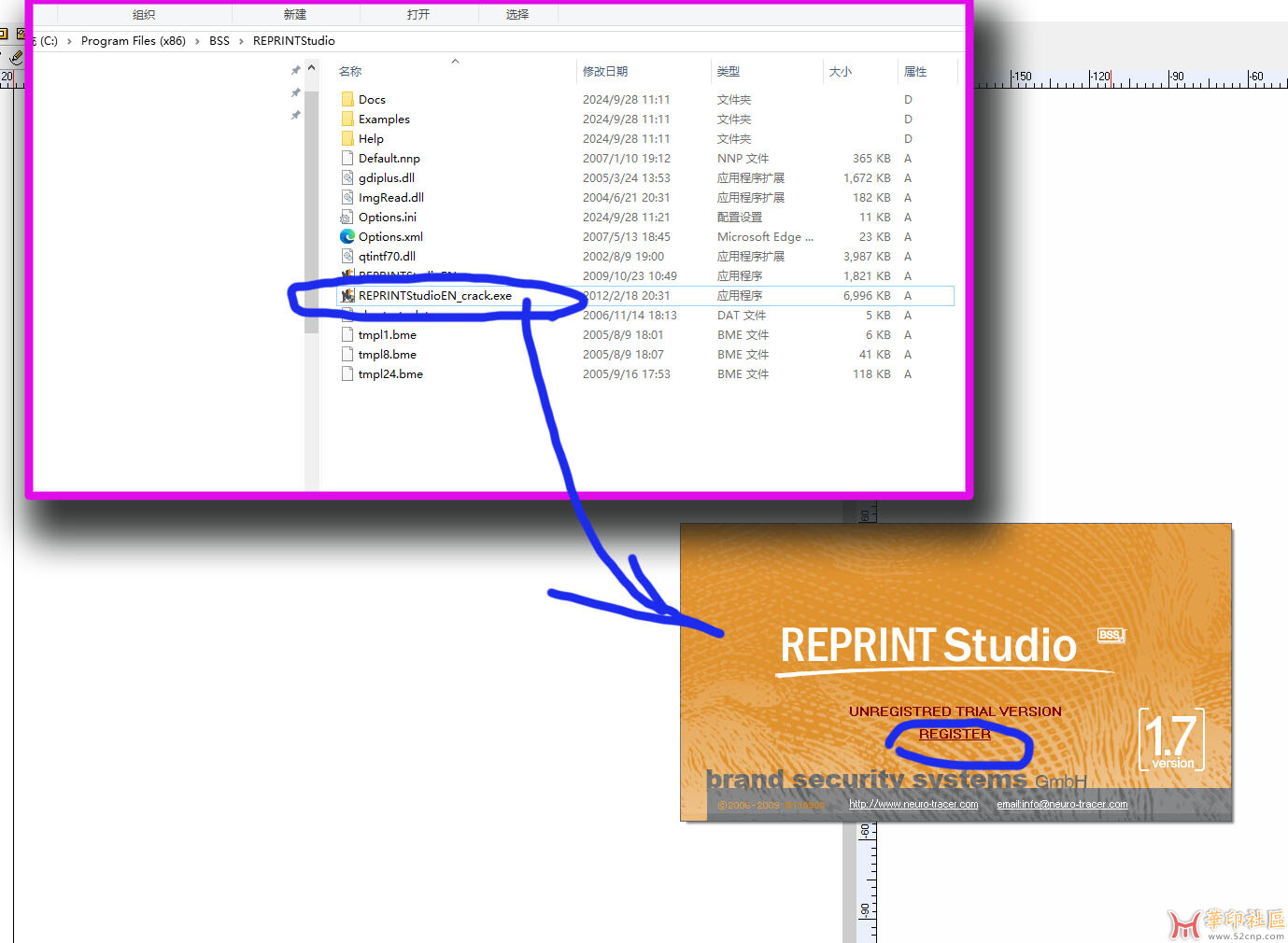The height and width of the screenshot is (943, 1288).
Task: Select the tmpl8.bme file name
Action: [x=388, y=354]
